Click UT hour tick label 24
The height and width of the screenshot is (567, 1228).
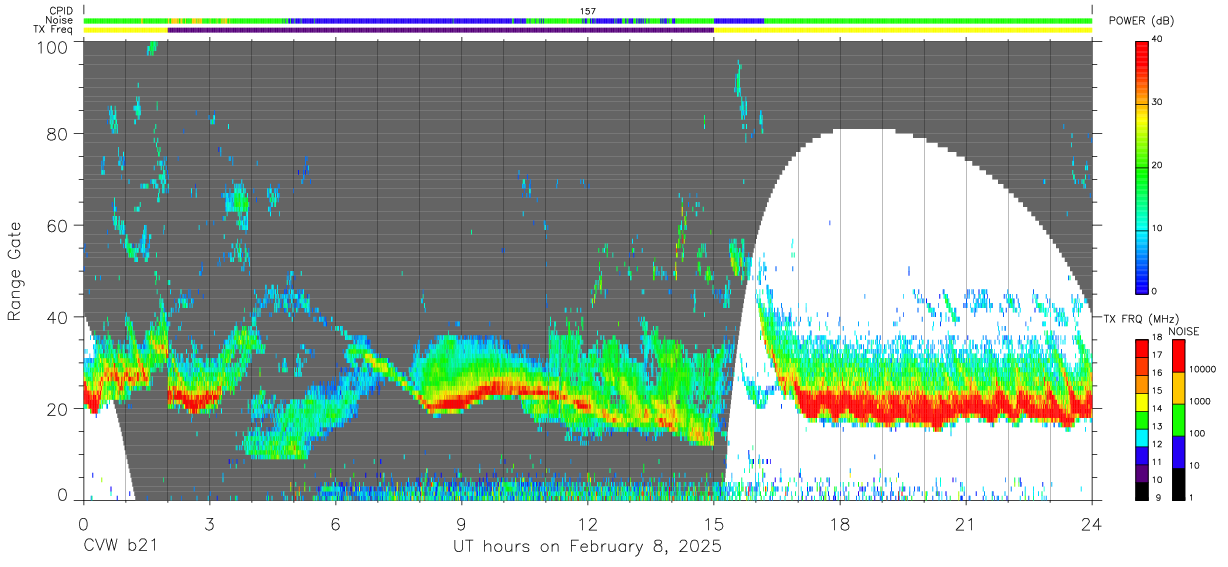[x=1091, y=524]
